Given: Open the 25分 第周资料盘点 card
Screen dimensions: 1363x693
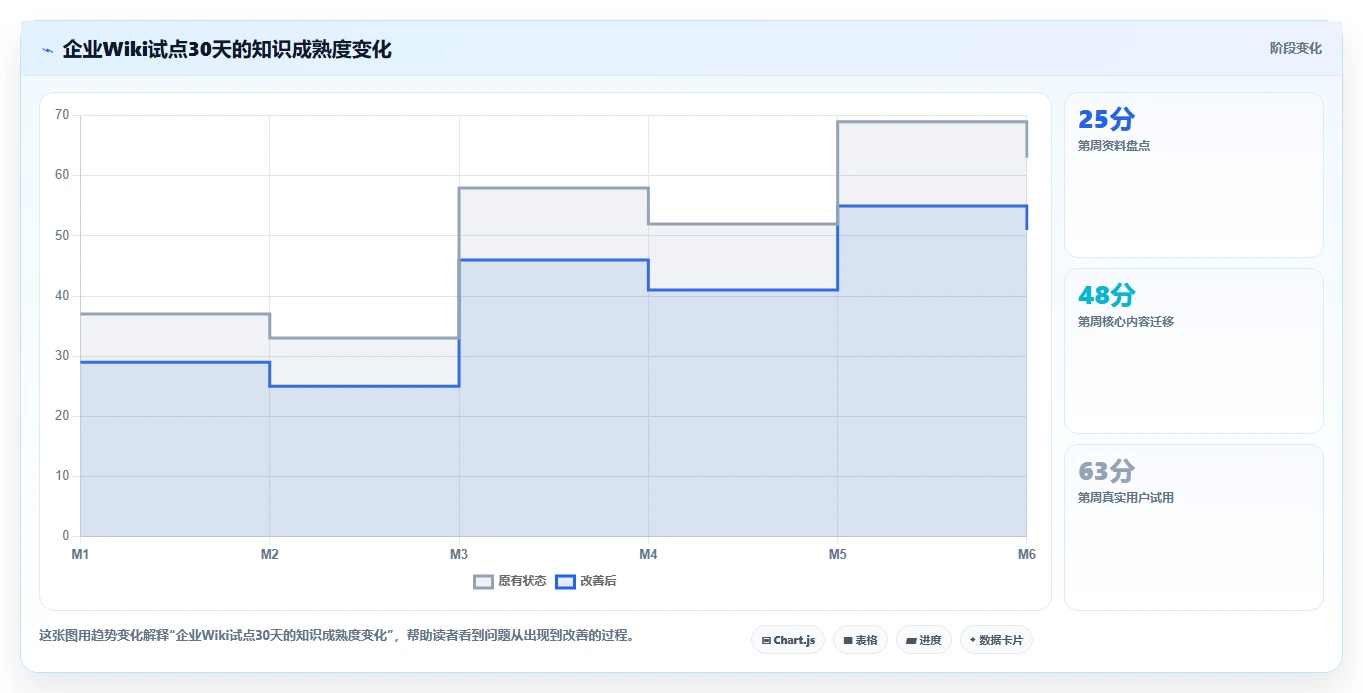Looking at the screenshot, I should click(1194, 175).
